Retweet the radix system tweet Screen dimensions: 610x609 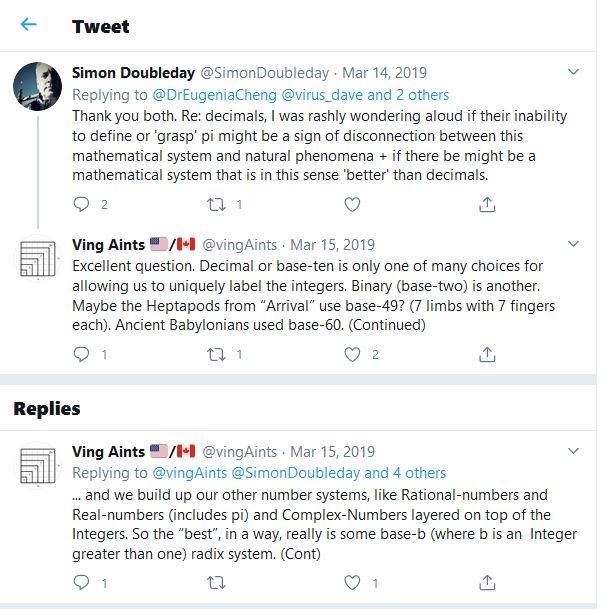click(x=216, y=581)
